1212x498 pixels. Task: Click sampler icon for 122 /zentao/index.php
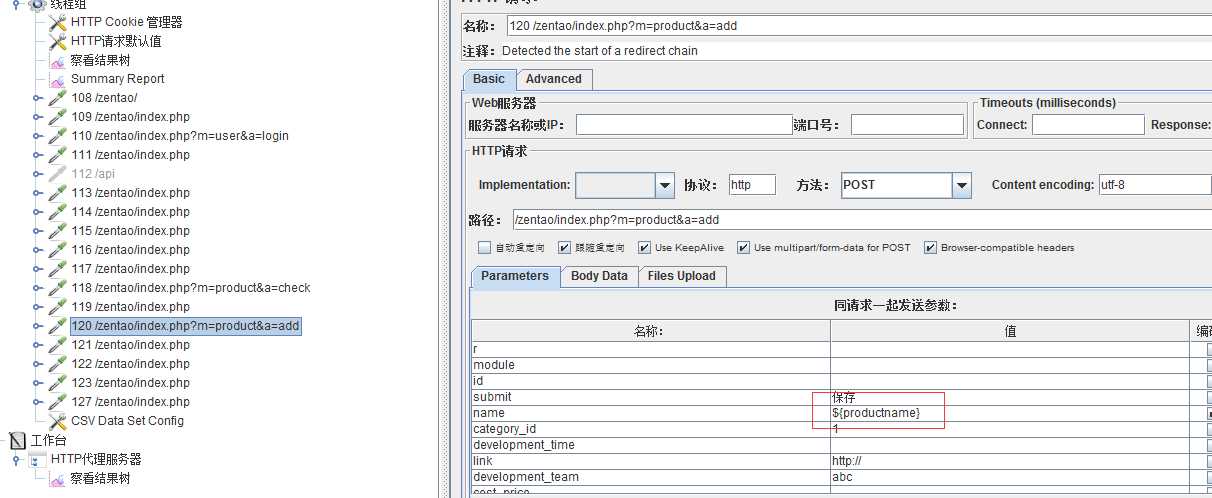tap(58, 364)
